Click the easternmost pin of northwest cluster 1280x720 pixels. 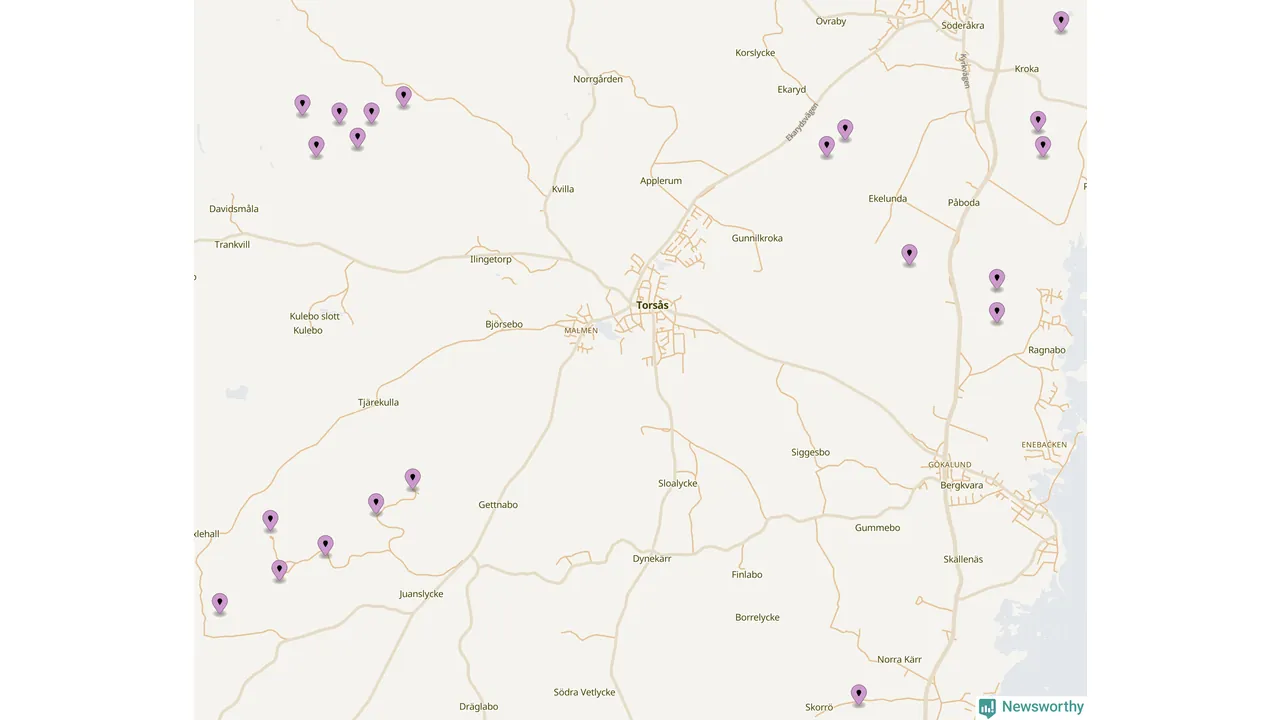click(x=403, y=96)
